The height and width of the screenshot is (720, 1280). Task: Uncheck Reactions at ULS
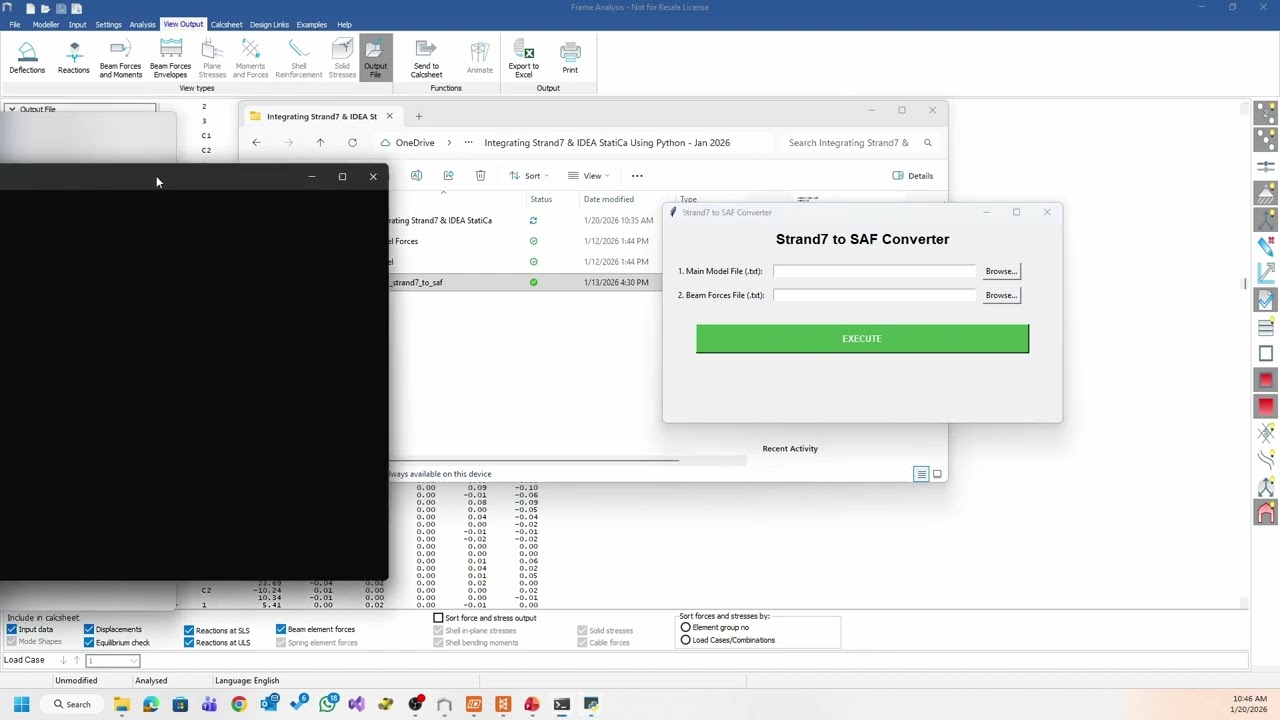click(189, 643)
